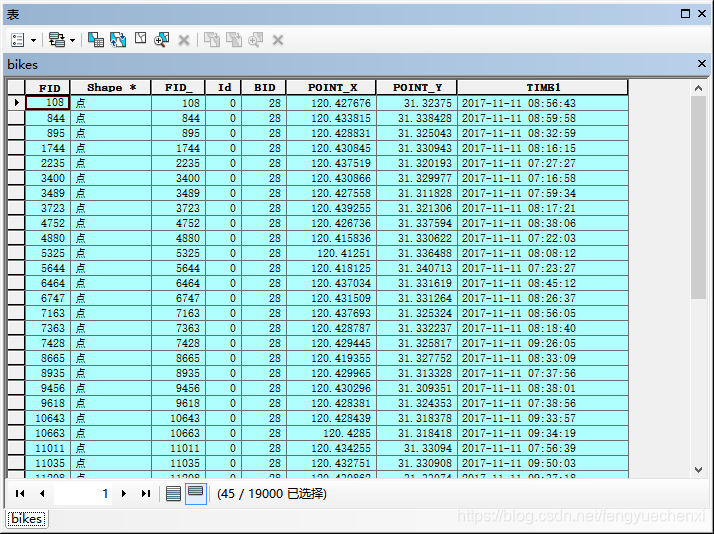This screenshot has width=714, height=534.
Task: Click POINT_X value 120.4285
Action: [332, 434]
